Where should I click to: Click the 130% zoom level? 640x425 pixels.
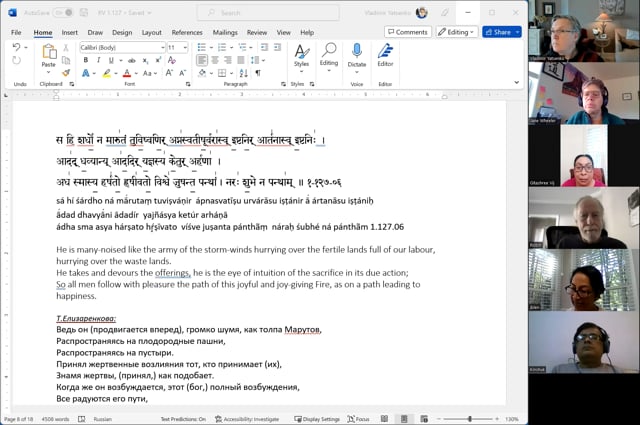point(512,419)
